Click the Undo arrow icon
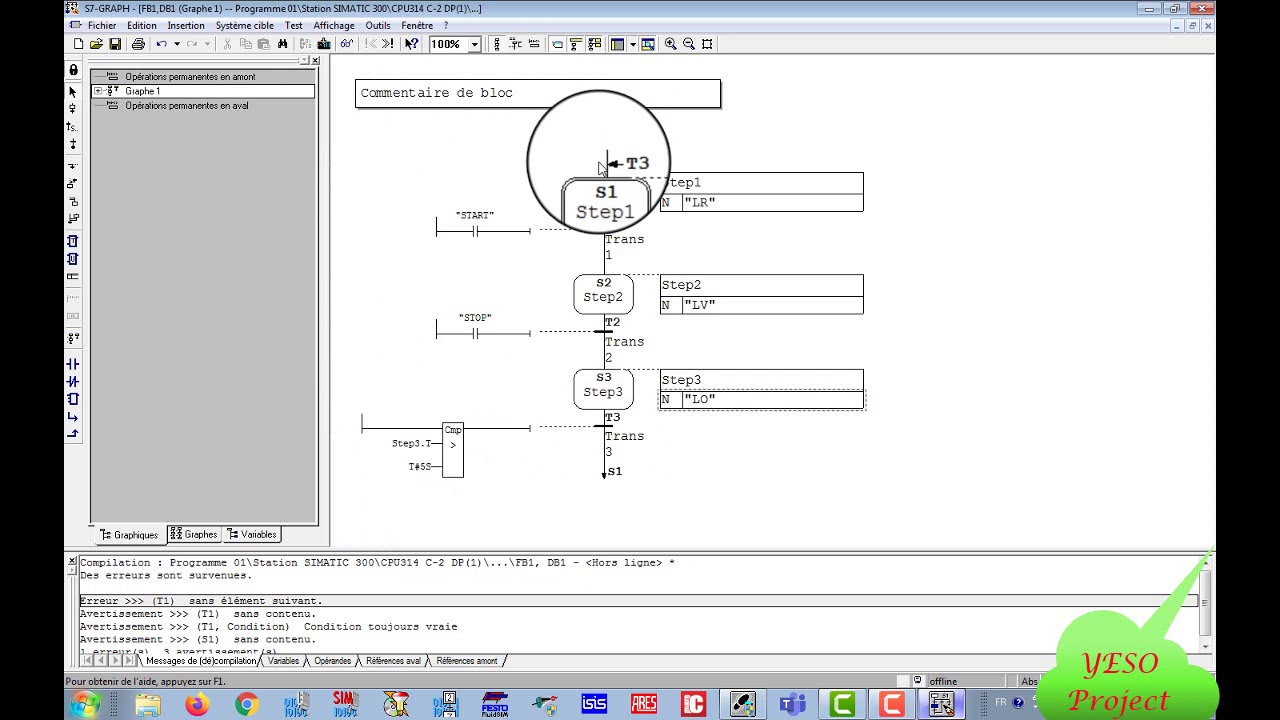Image resolution: width=1280 pixels, height=720 pixels. tap(161, 44)
